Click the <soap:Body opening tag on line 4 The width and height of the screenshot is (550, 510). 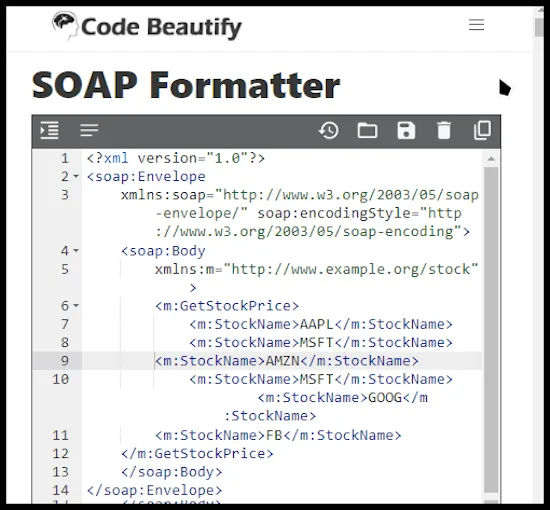[163, 251]
